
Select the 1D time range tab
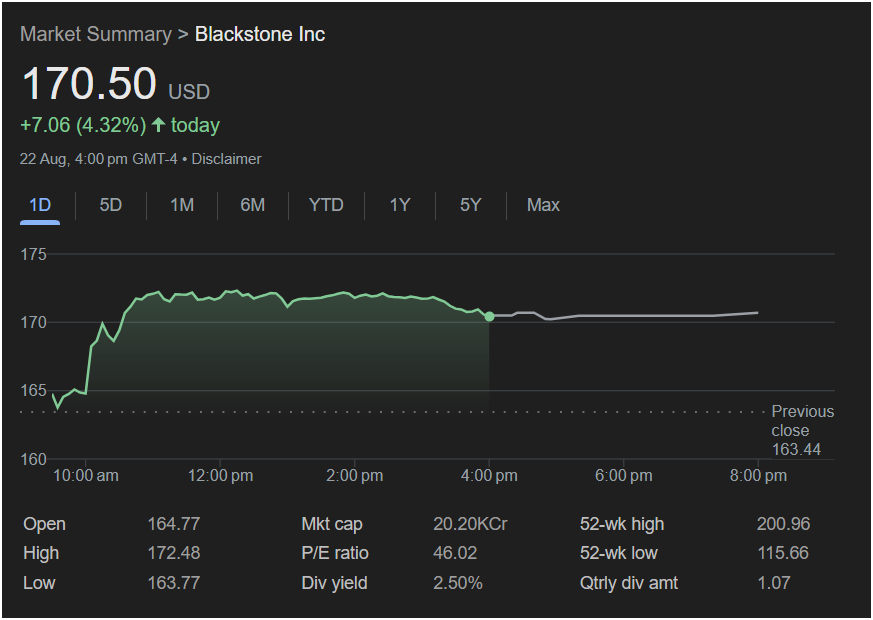(x=40, y=205)
